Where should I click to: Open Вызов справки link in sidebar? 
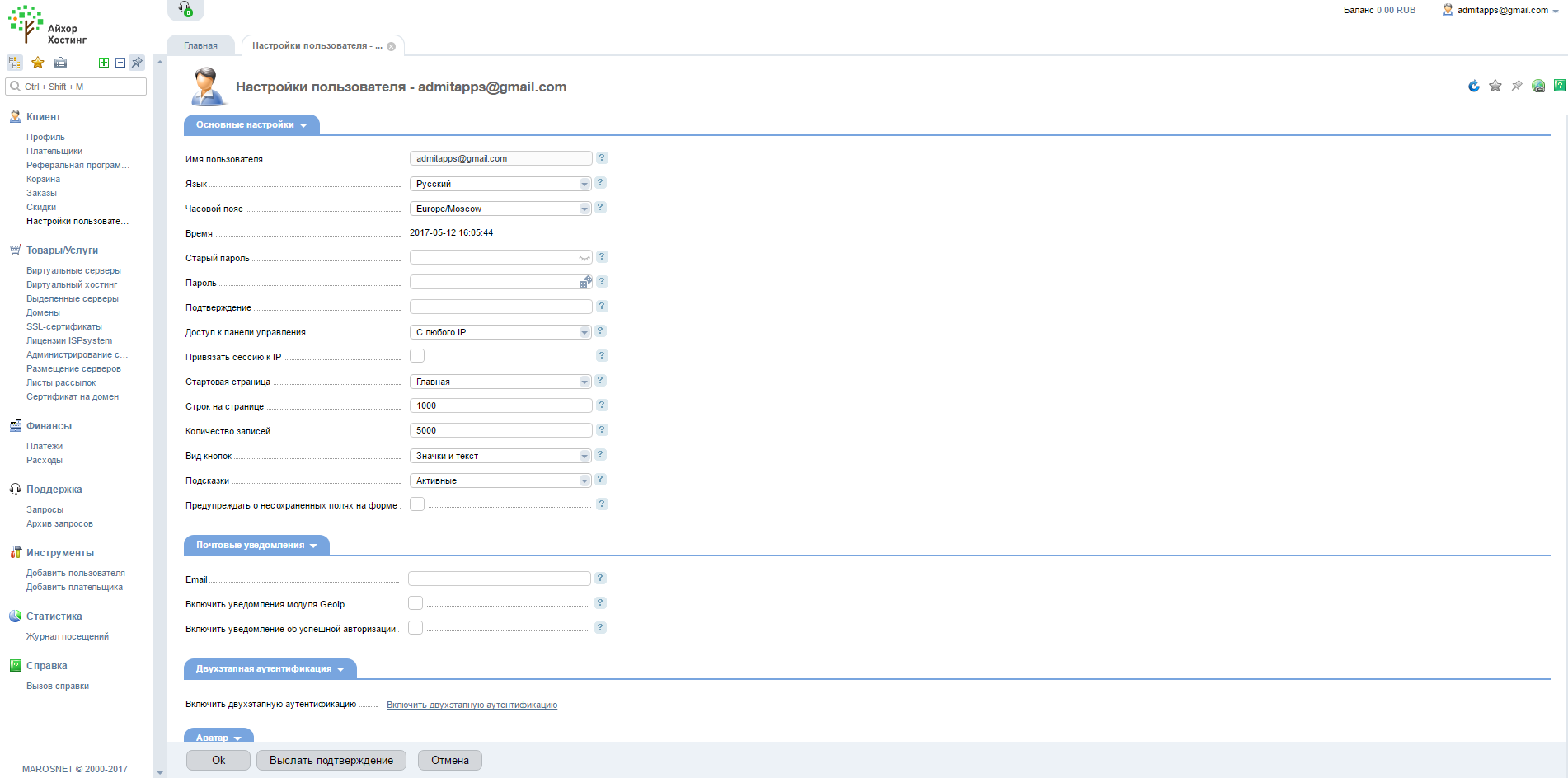(x=58, y=686)
